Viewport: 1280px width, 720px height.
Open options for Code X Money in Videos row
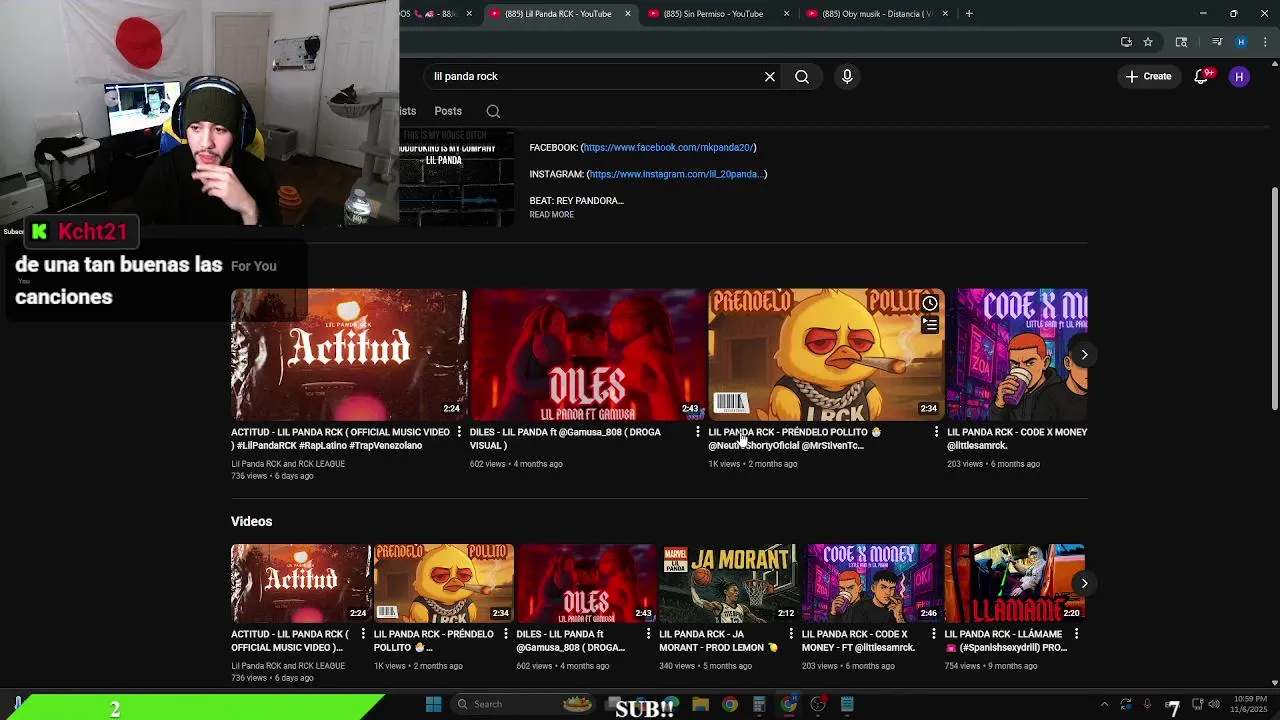pyautogui.click(x=934, y=634)
